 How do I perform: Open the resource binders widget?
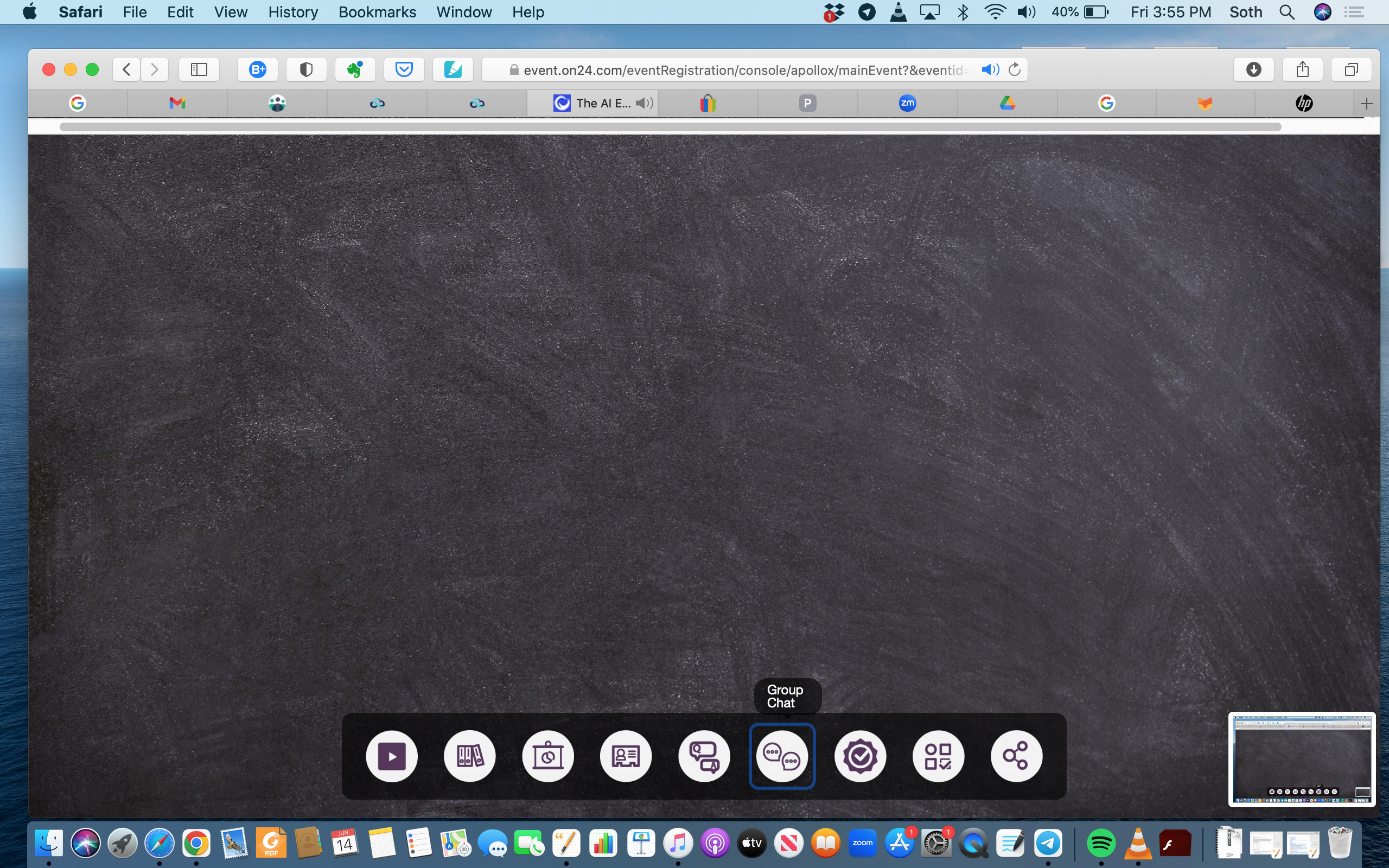click(x=469, y=756)
